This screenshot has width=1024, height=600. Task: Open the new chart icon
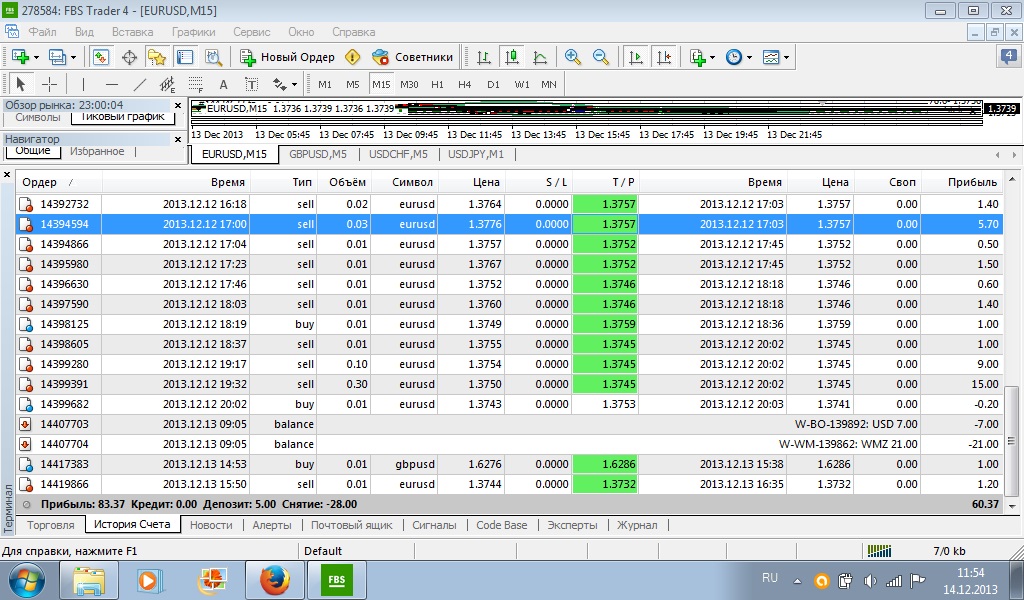click(x=20, y=57)
